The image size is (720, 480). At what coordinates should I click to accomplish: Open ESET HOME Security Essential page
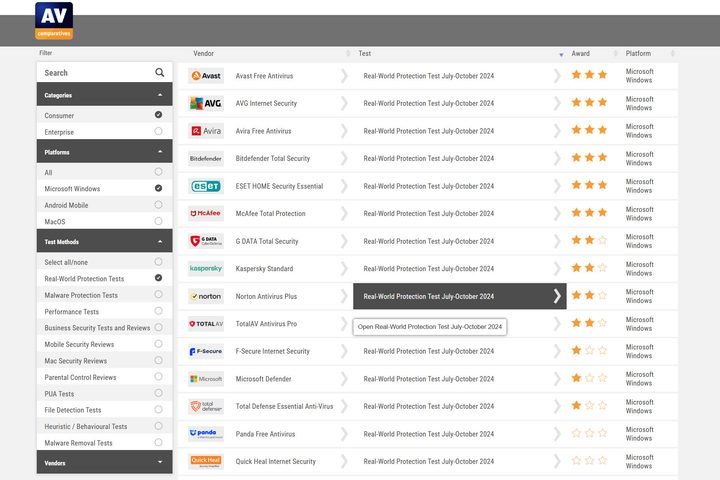pyautogui.click(x=279, y=186)
